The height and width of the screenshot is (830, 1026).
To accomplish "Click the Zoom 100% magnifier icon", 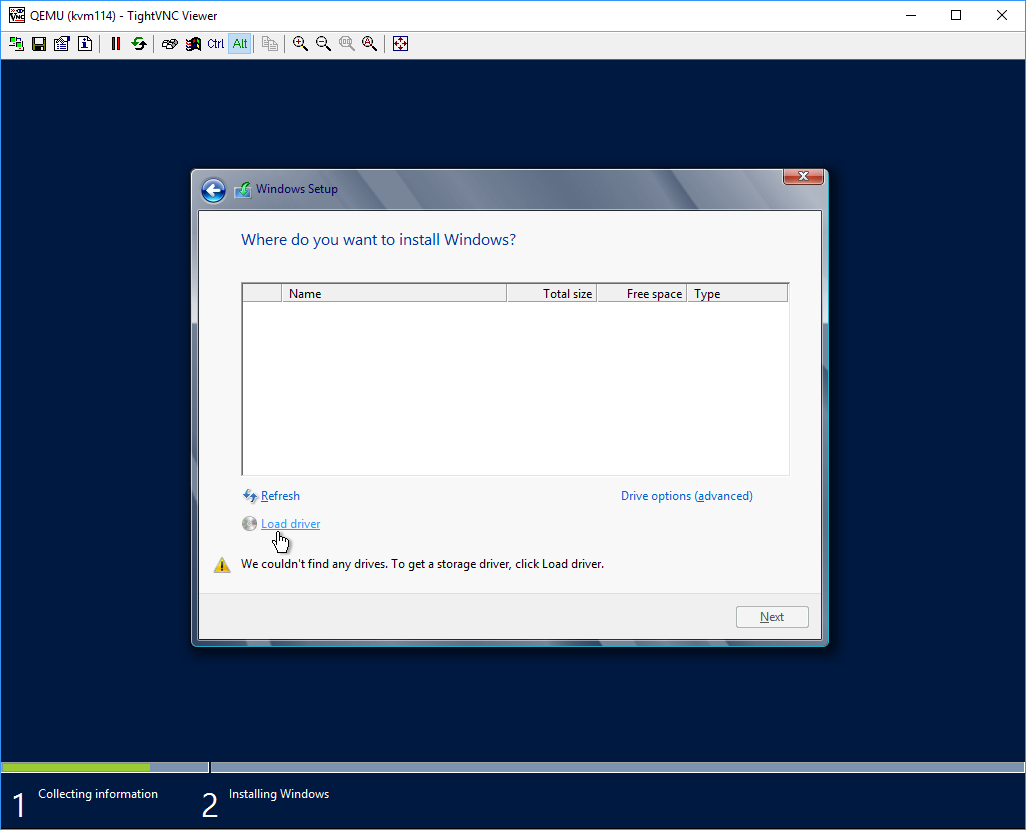I will click(x=347, y=44).
